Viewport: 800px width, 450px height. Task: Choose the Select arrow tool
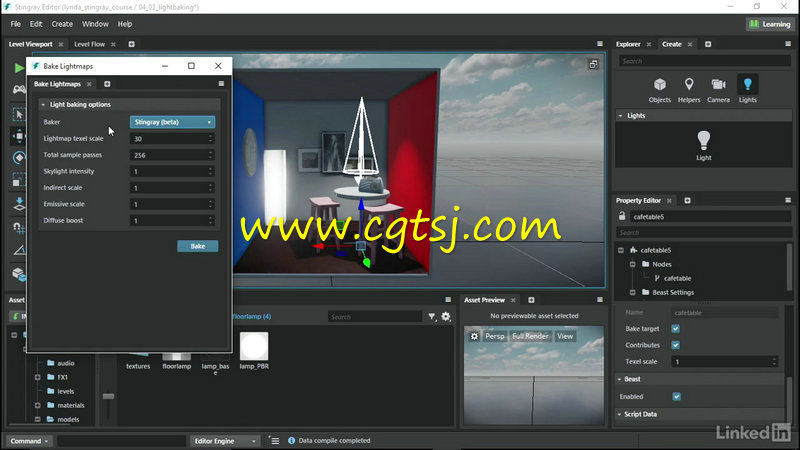tap(19, 114)
